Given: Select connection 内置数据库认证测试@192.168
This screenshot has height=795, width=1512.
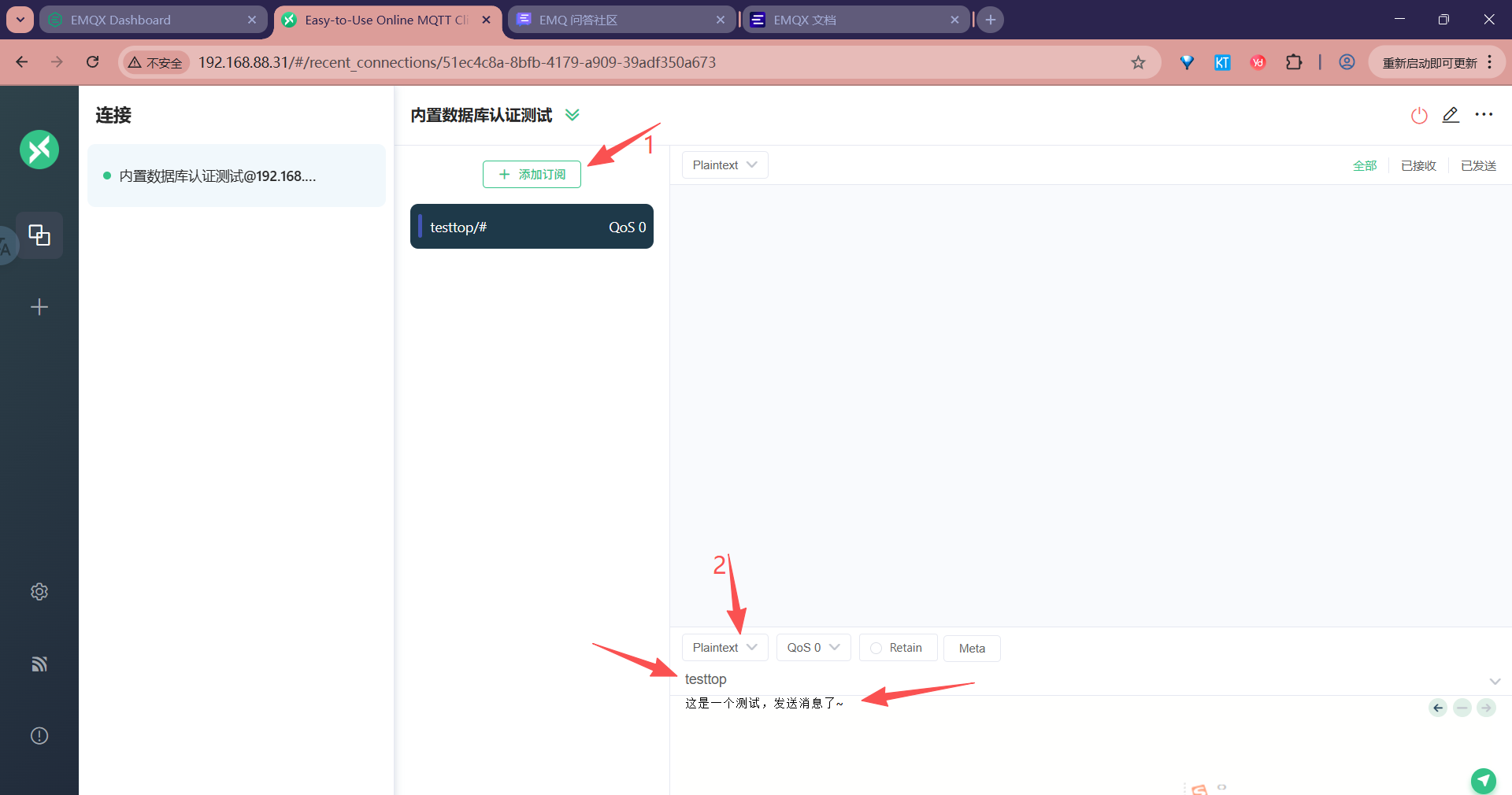Looking at the screenshot, I should [x=236, y=176].
